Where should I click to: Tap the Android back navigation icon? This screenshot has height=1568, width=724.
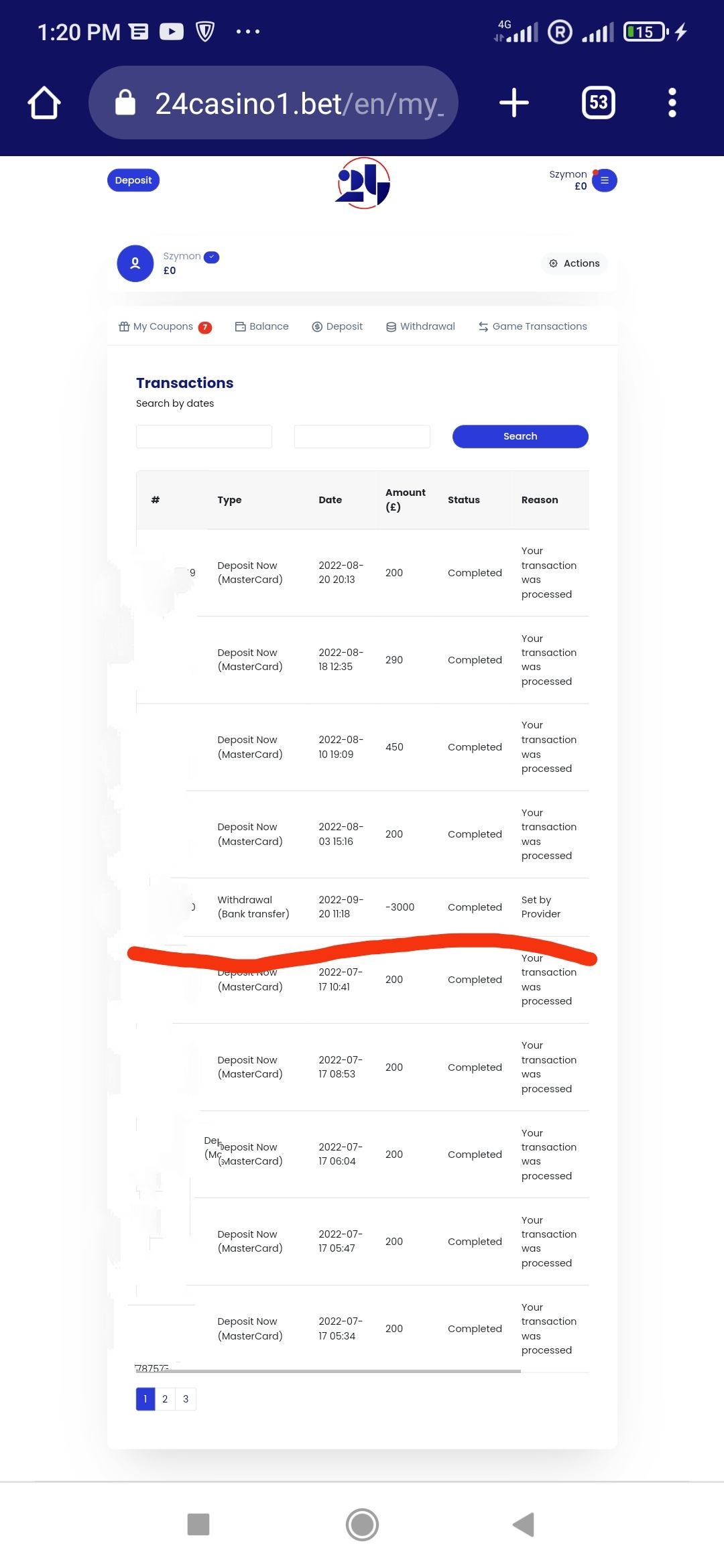click(x=524, y=1524)
